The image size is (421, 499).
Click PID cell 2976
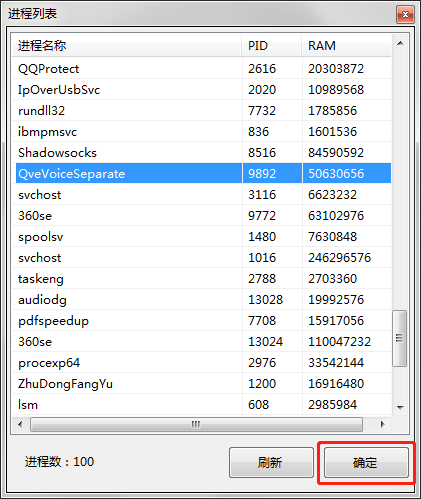pyautogui.click(x=262, y=363)
